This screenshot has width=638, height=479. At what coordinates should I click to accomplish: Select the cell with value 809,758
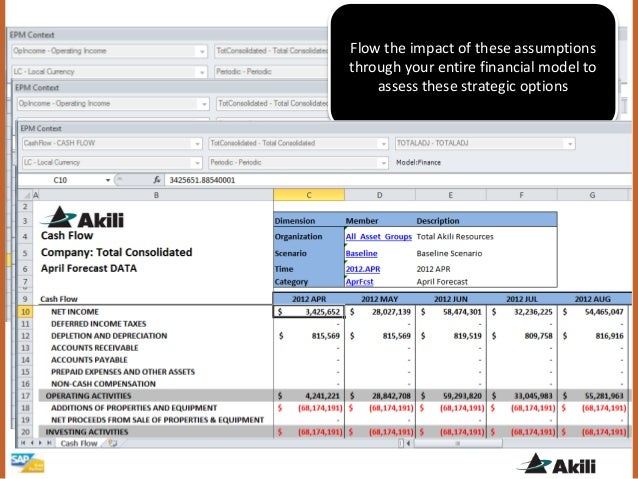(522, 336)
